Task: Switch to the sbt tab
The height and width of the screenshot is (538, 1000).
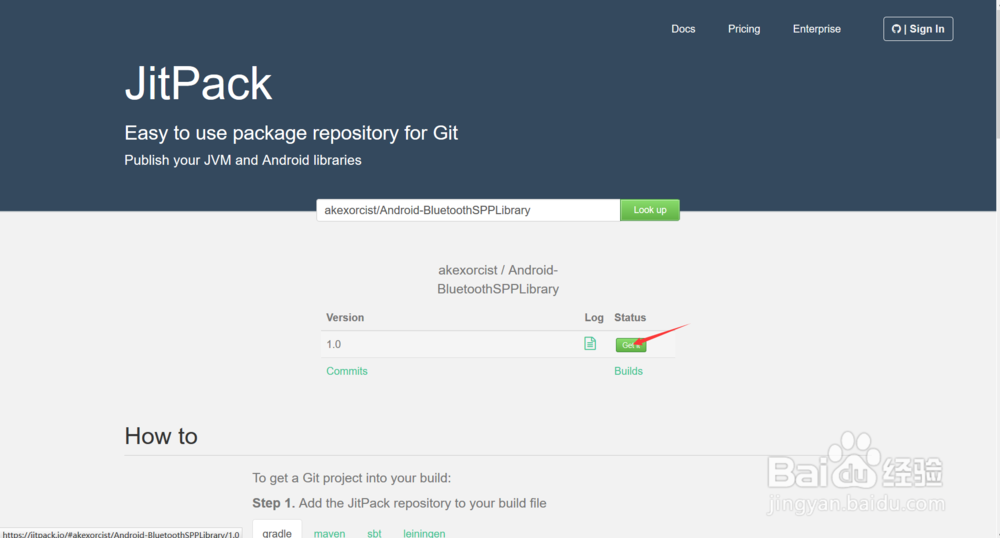Action: (x=374, y=533)
